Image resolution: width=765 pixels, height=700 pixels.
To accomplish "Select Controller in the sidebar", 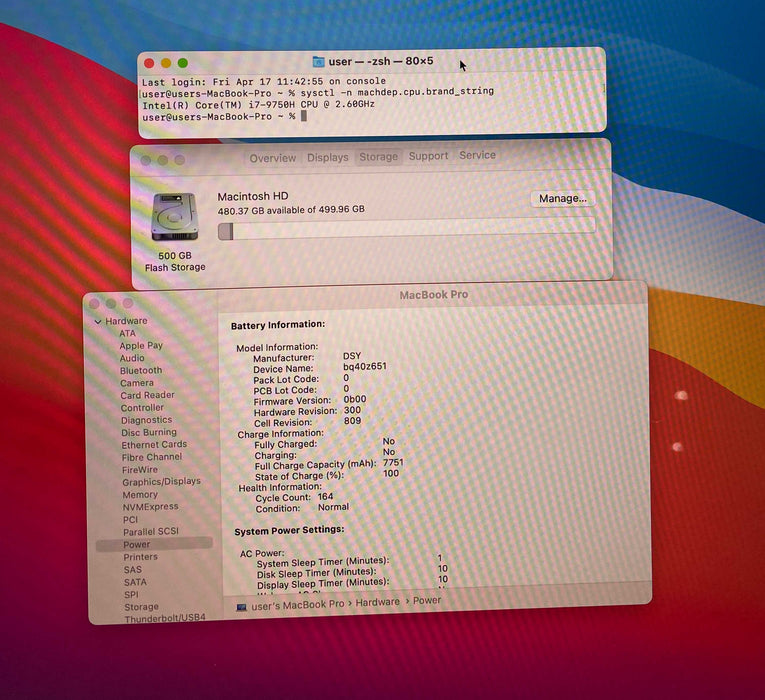I will click(142, 407).
